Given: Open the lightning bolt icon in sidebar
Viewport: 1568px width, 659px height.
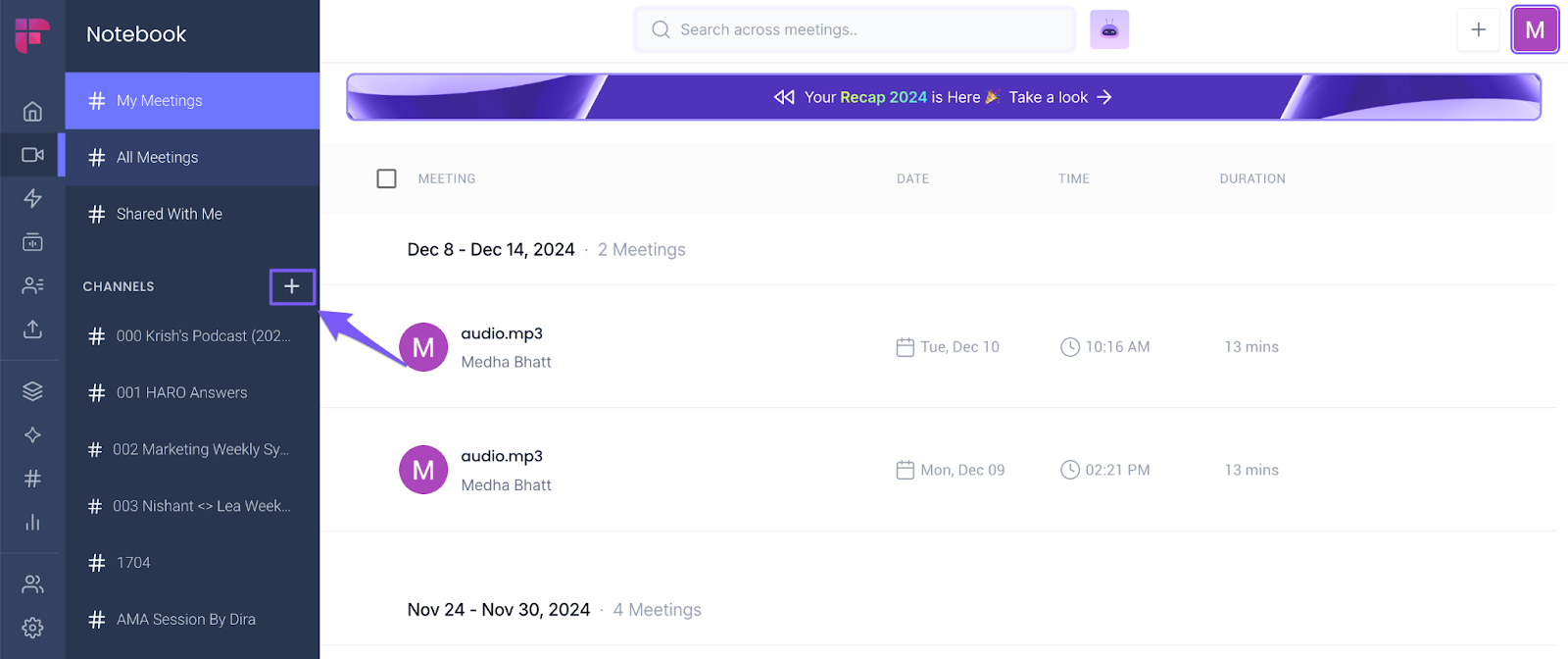Looking at the screenshot, I should [32, 198].
